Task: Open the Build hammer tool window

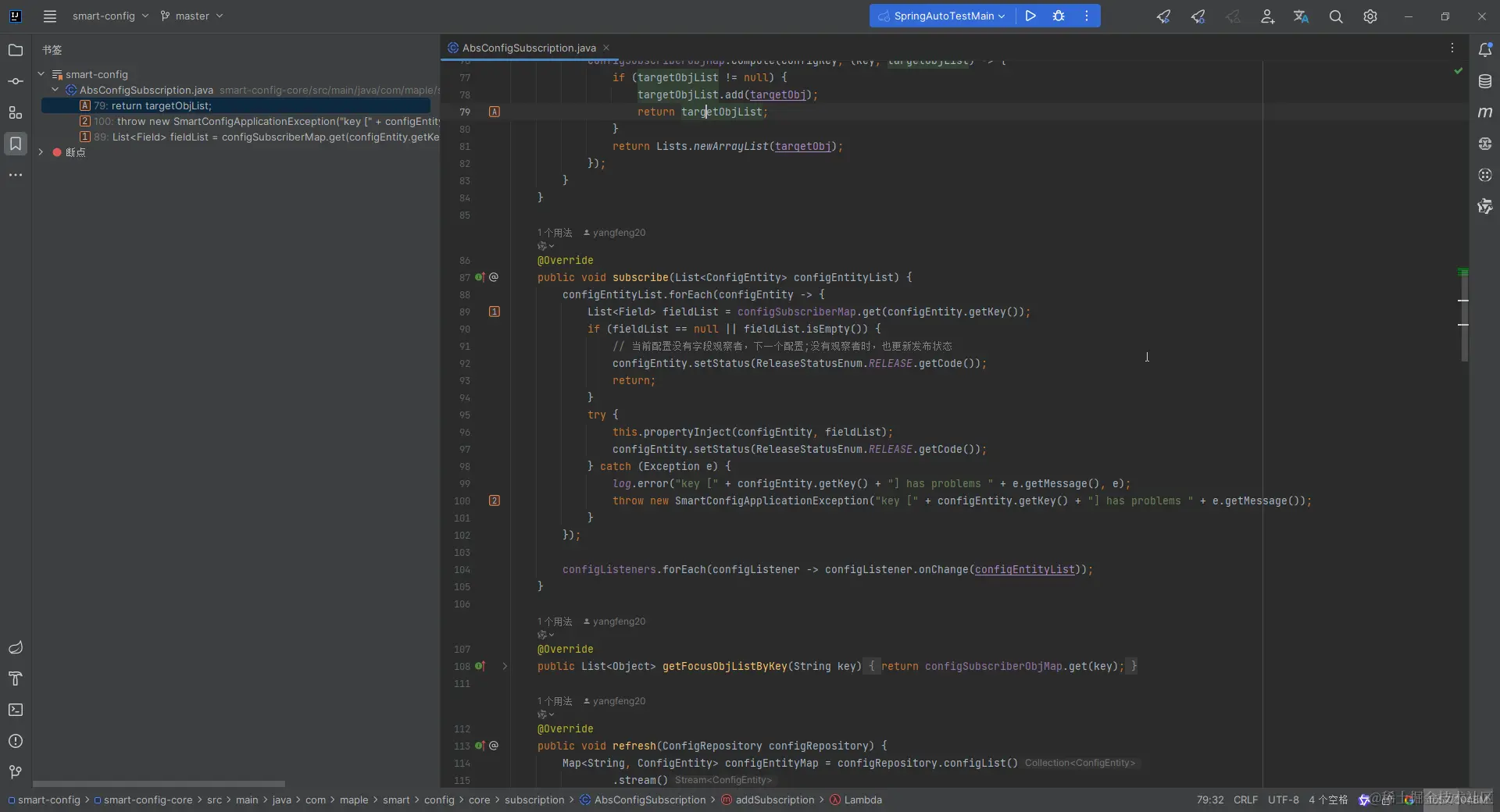Action: pyautogui.click(x=15, y=678)
